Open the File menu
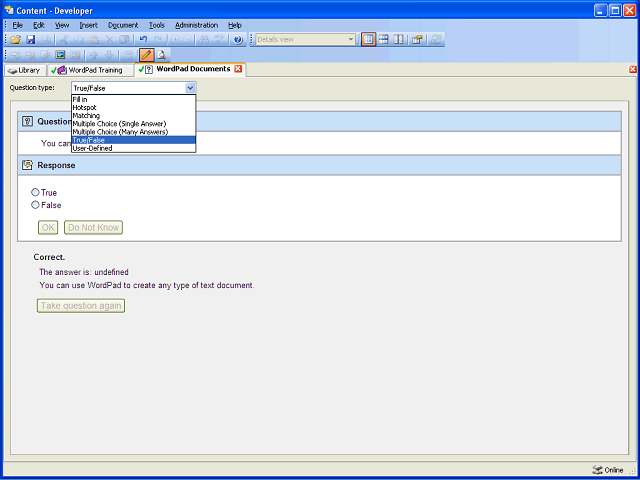The height and width of the screenshot is (480, 640). coord(18,25)
